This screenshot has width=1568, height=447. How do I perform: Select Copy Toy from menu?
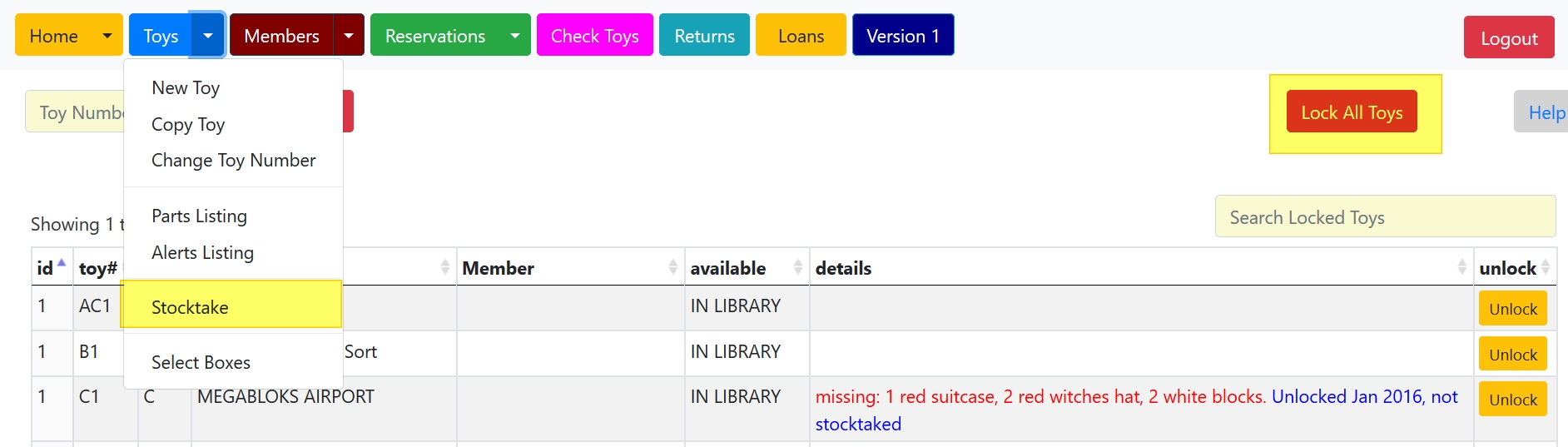(x=188, y=125)
